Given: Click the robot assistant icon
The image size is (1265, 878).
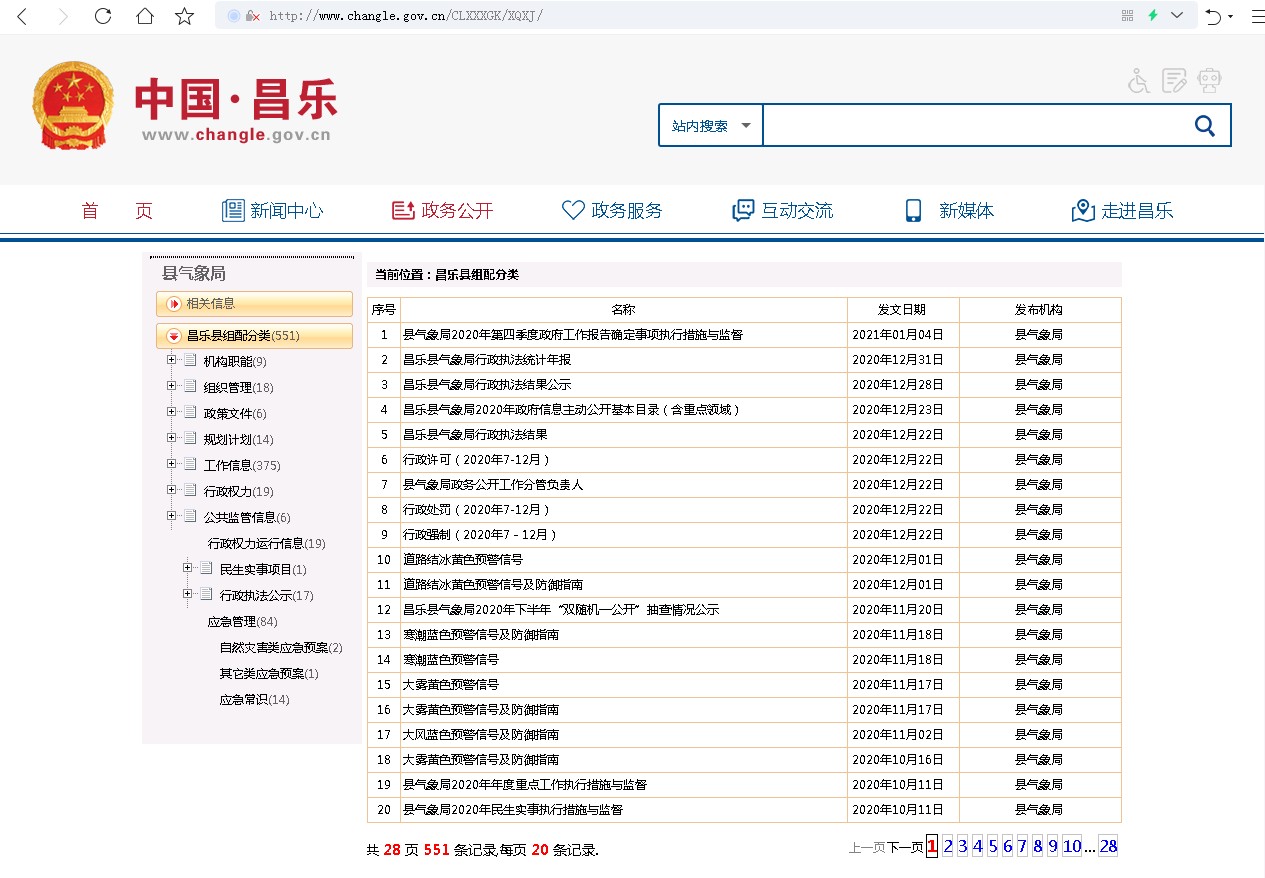Looking at the screenshot, I should point(1210,81).
